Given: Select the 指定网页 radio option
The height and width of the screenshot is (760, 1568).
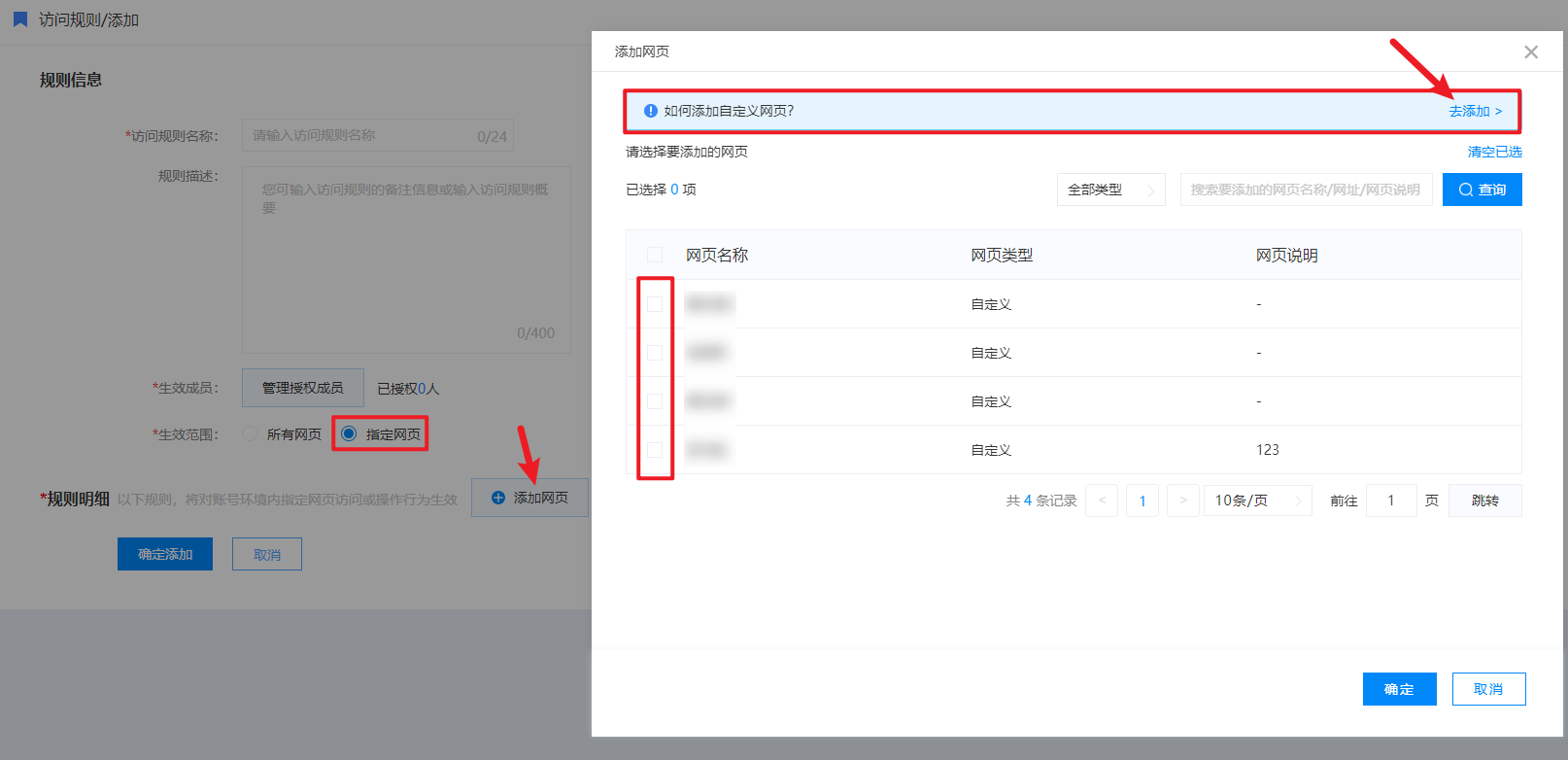Looking at the screenshot, I should [x=349, y=433].
